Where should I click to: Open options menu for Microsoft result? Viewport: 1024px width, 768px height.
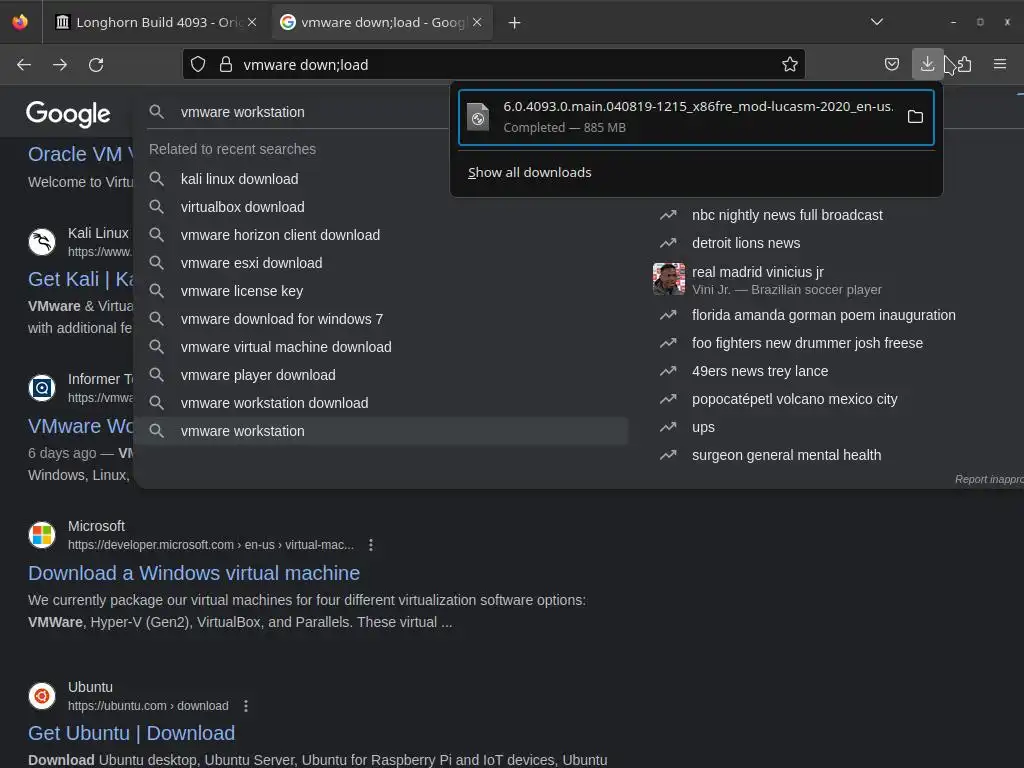[371, 545]
